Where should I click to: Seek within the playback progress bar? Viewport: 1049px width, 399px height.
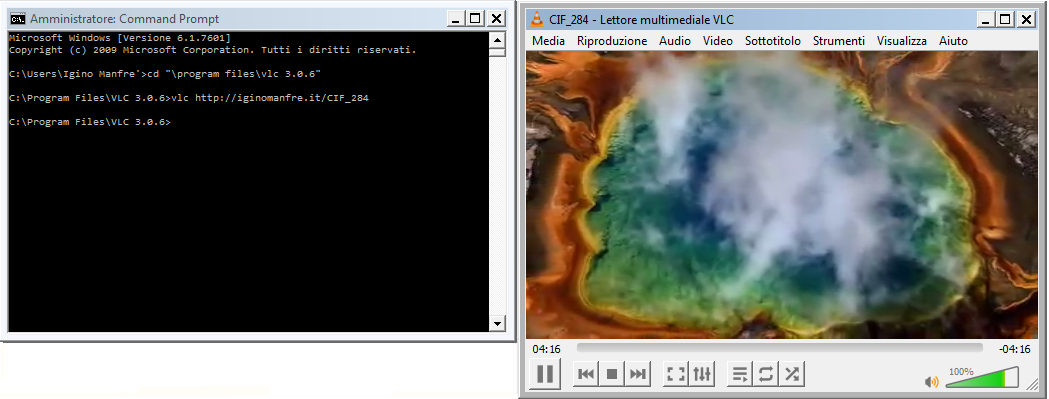point(780,348)
